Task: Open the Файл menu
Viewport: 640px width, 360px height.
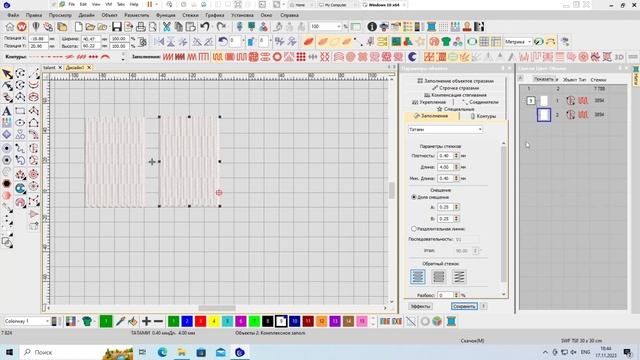Action: [13, 15]
